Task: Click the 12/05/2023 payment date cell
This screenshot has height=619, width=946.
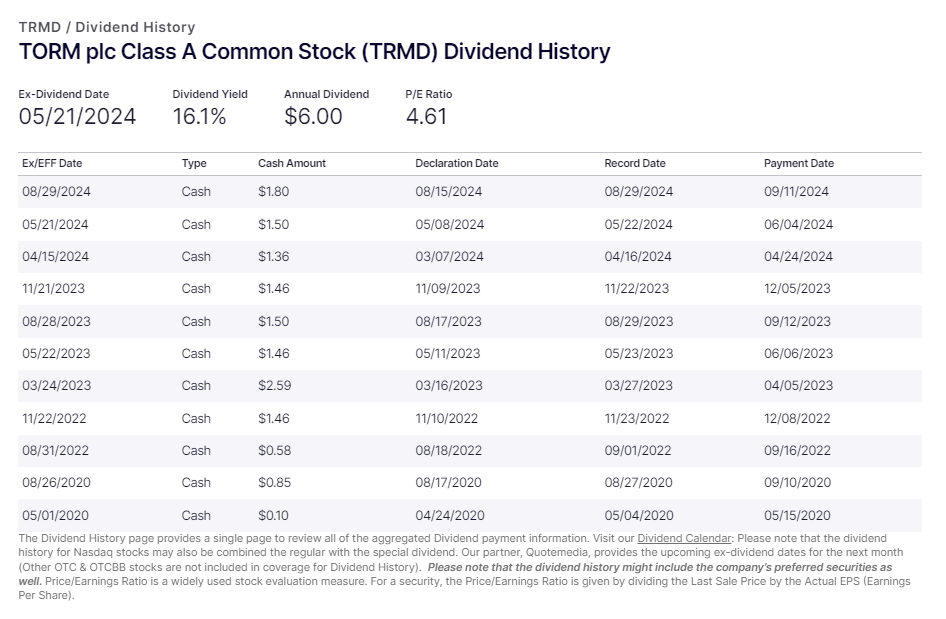Action: 797,289
